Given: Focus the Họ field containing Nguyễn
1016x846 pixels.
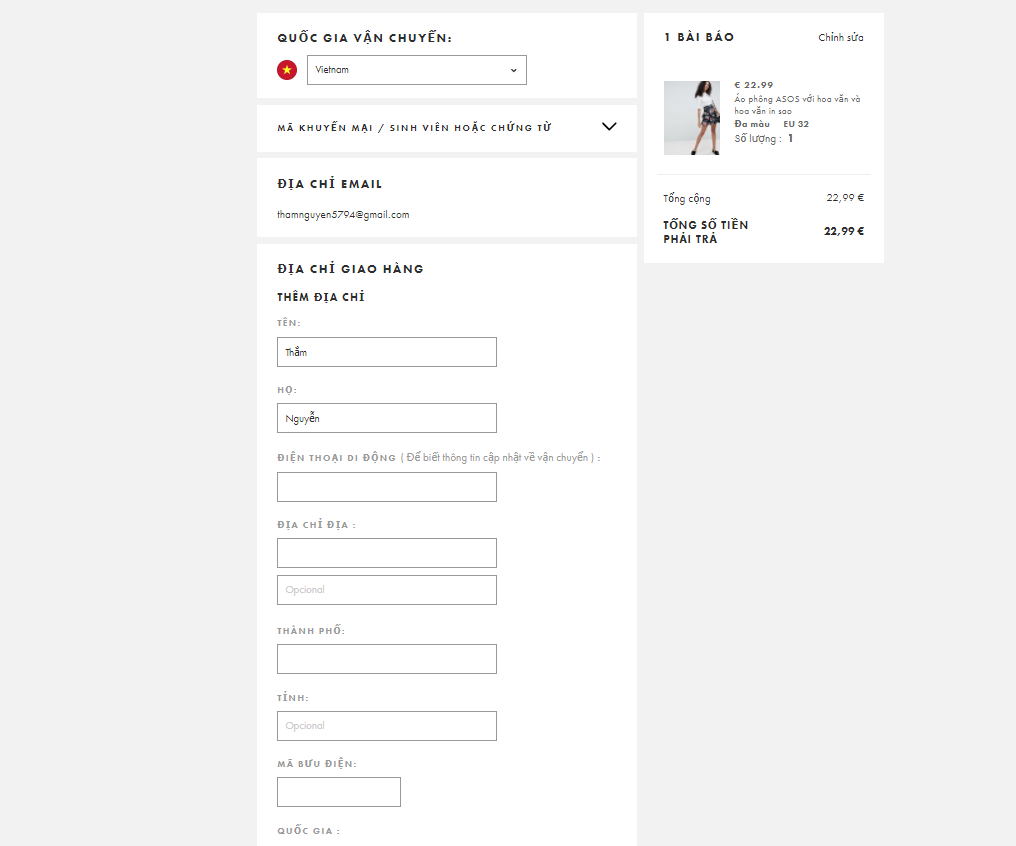Looking at the screenshot, I should coord(386,418).
